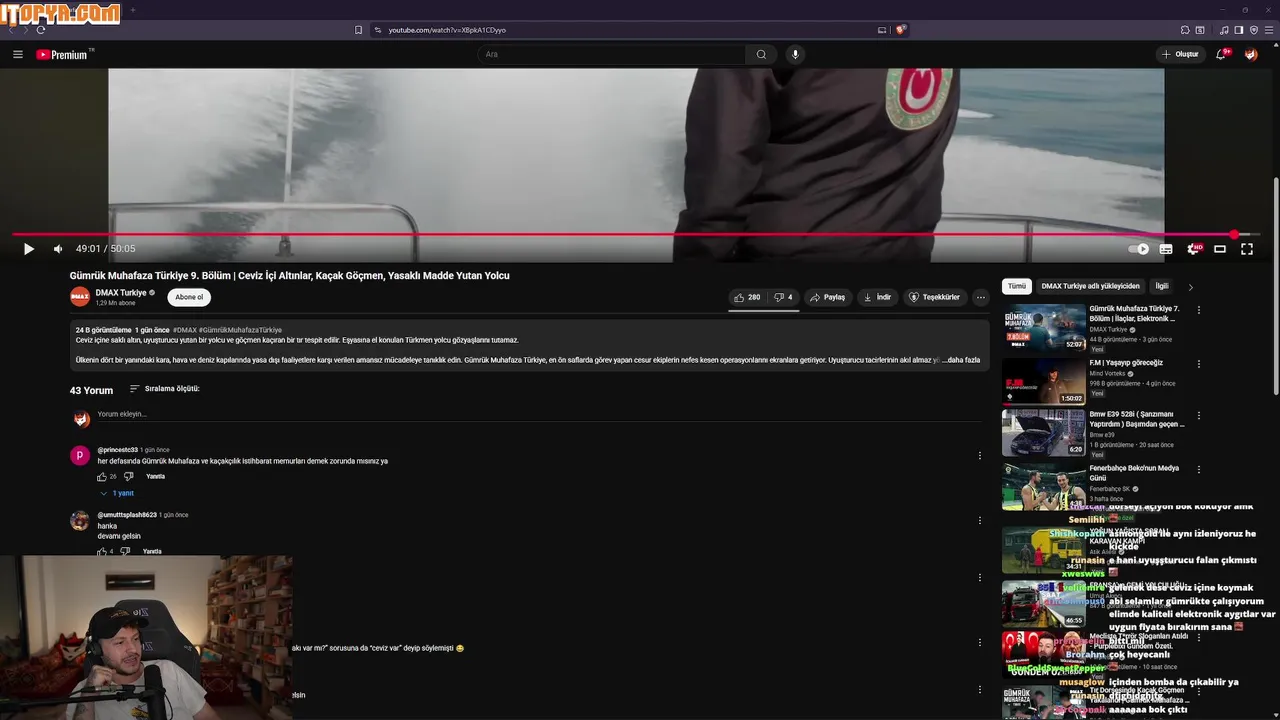Image resolution: width=1280 pixels, height=720 pixels.
Task: Reply to @princestc33 with 'Yanıtla'
Action: 155,477
